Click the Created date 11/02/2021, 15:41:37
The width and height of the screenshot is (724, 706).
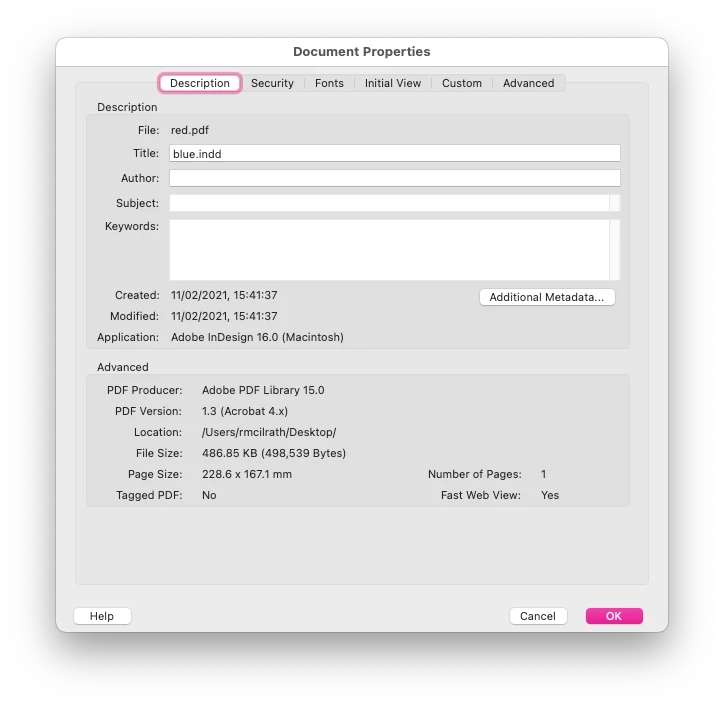pos(224,295)
